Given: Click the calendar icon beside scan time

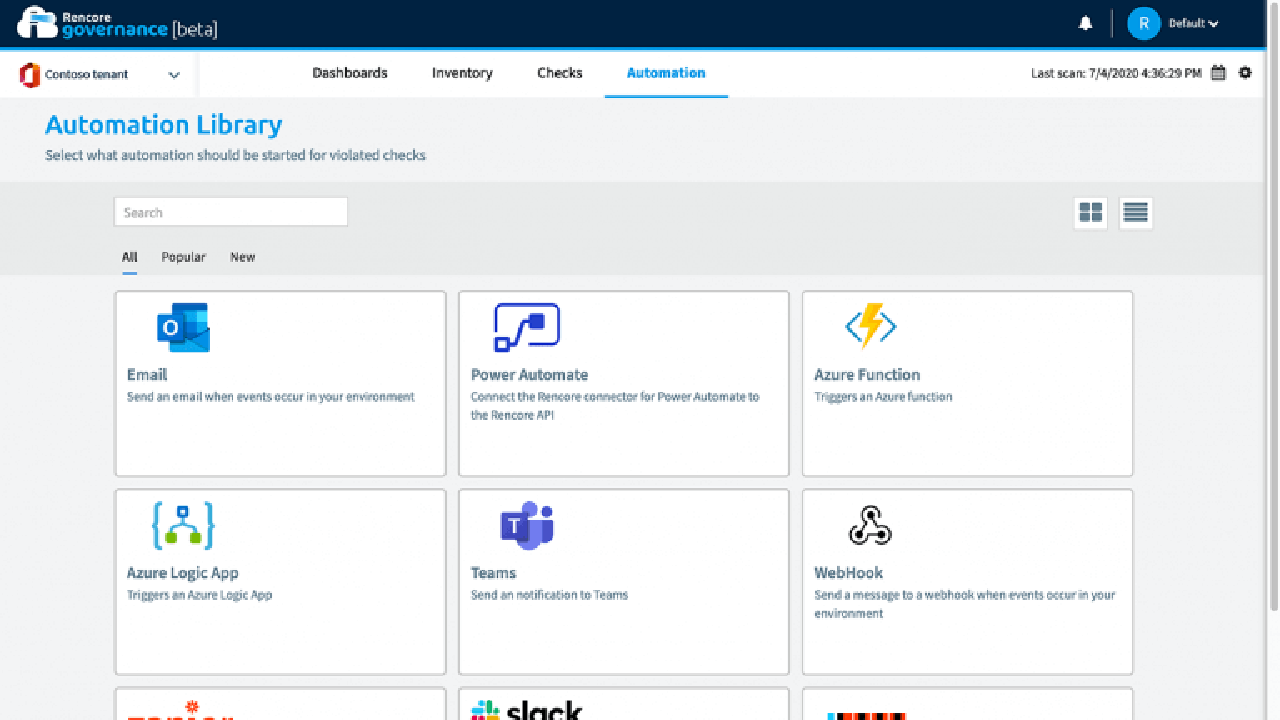Looking at the screenshot, I should 1218,73.
